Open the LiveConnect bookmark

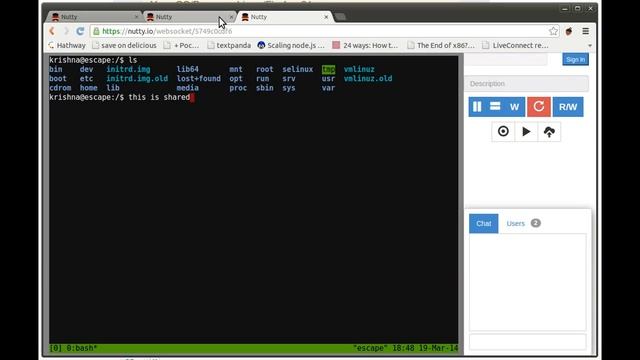click(516, 45)
